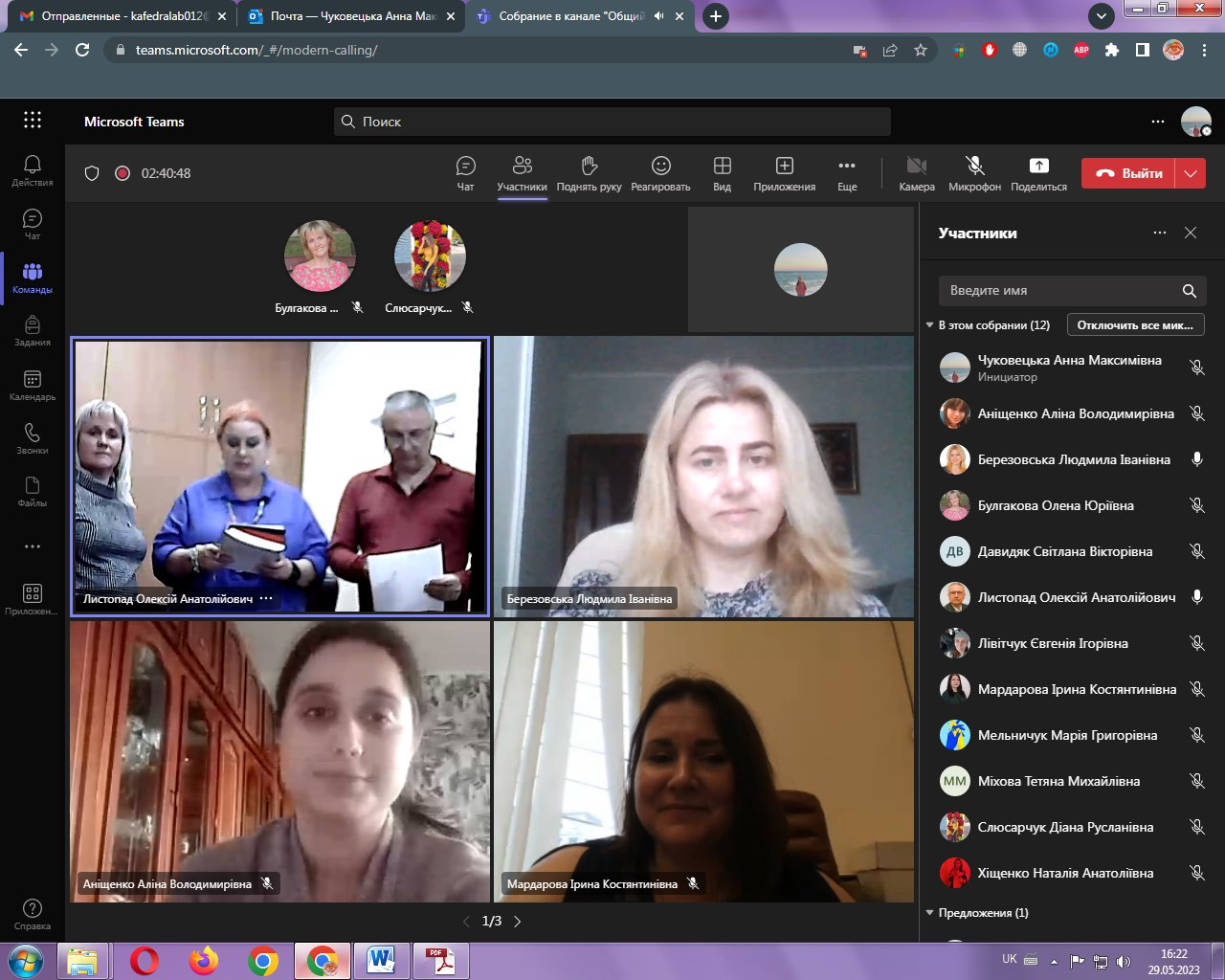Open Приложения store in left sidebar
Viewport: 1225px width, 980px height.
tap(33, 599)
